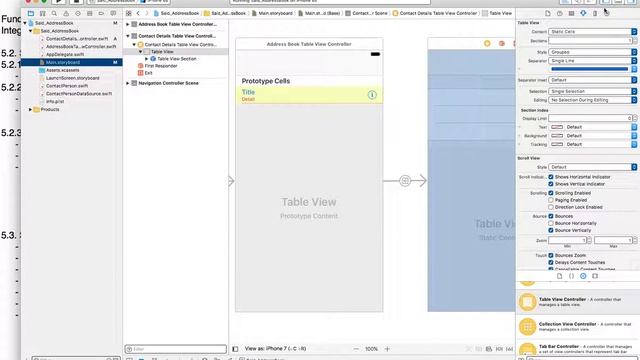Show the Attributes inspector

(x=583, y=13)
